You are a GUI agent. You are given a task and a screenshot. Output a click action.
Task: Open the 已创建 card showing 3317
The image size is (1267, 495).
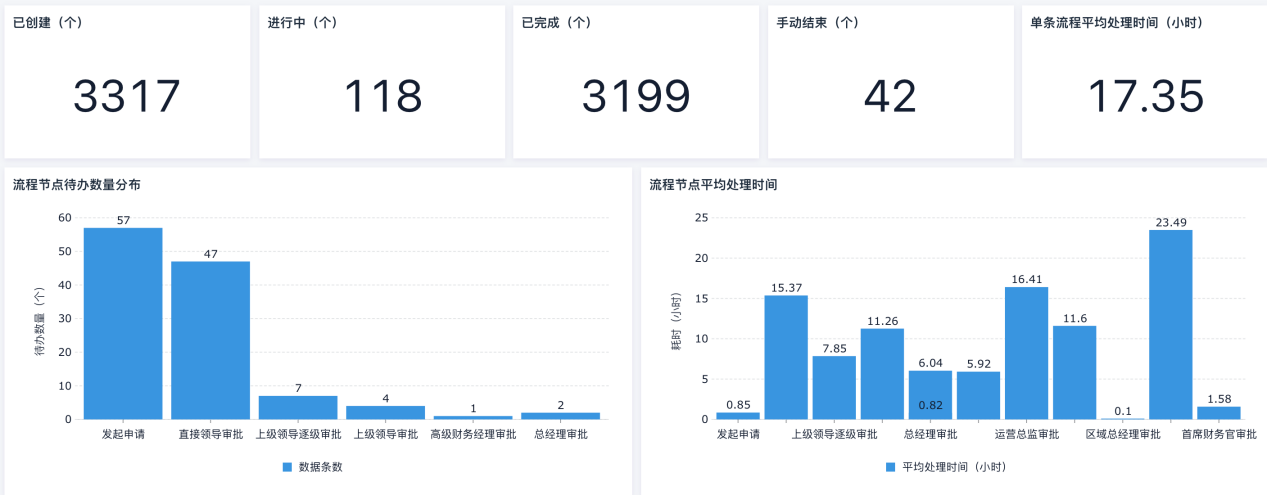click(127, 96)
